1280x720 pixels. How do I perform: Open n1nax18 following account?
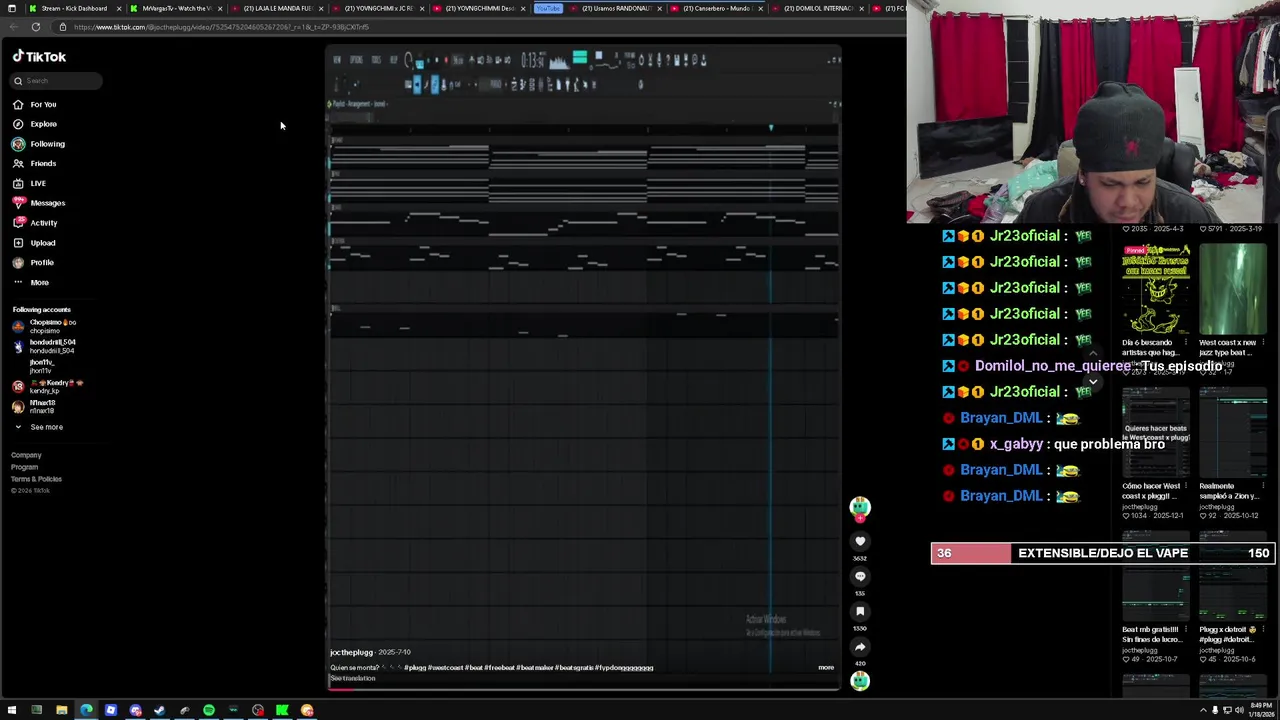(35, 406)
